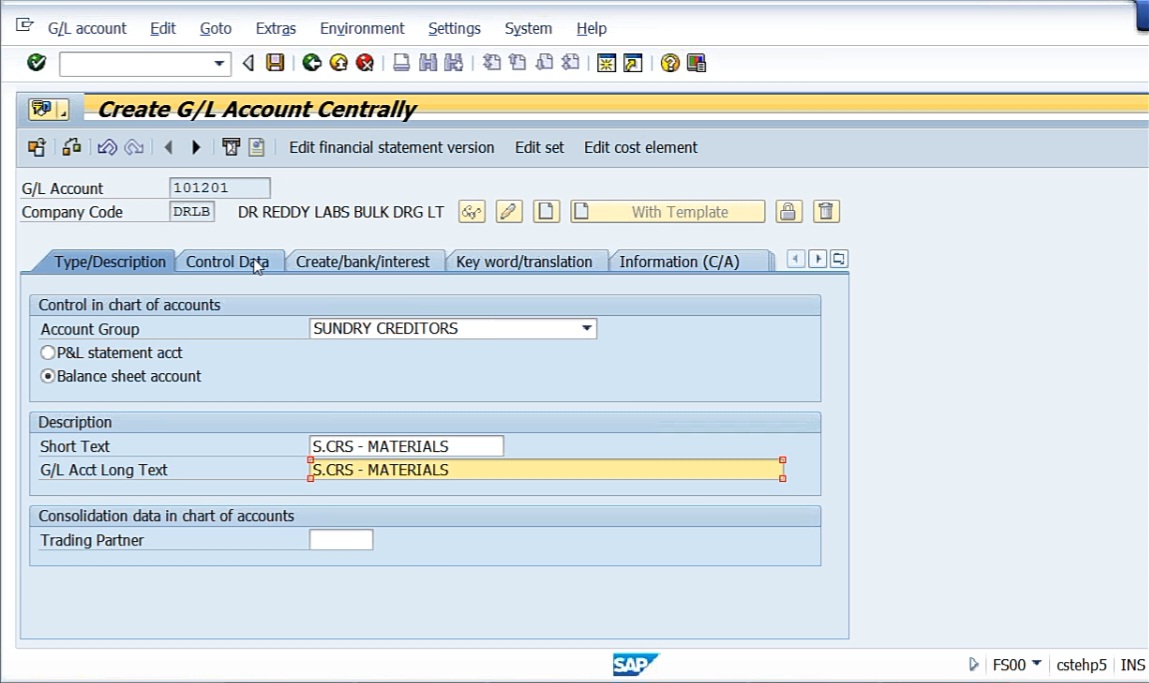The height and width of the screenshot is (683, 1149).
Task: Open the FS00 status bar dropdown arrow
Action: pos(1036,663)
